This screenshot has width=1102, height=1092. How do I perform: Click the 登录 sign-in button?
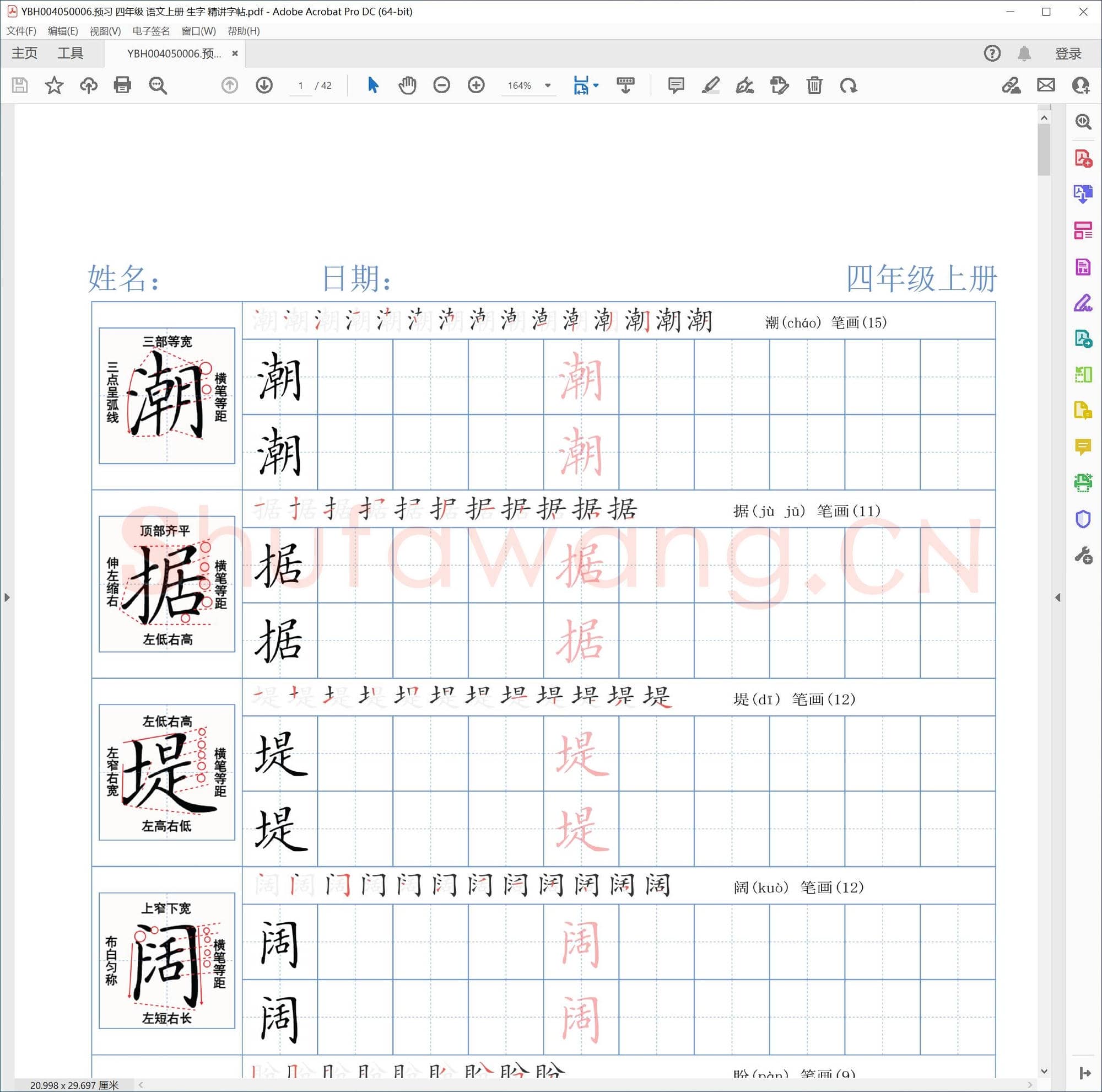click(1068, 53)
